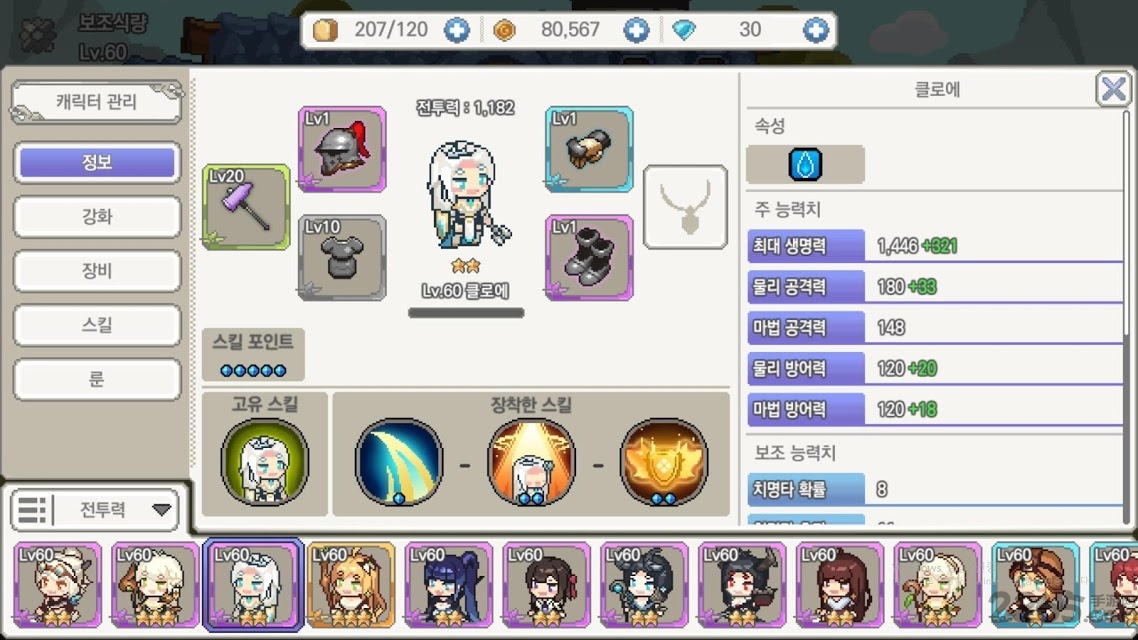Tap the blue slash equipped skill icon
This screenshot has height=640, width=1138.
[398, 461]
